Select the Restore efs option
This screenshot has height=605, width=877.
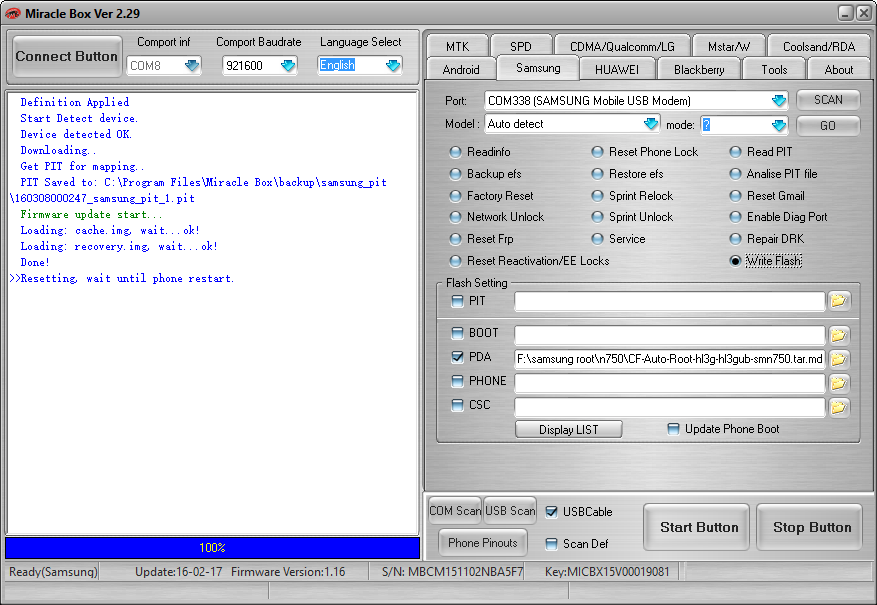pyautogui.click(x=597, y=174)
